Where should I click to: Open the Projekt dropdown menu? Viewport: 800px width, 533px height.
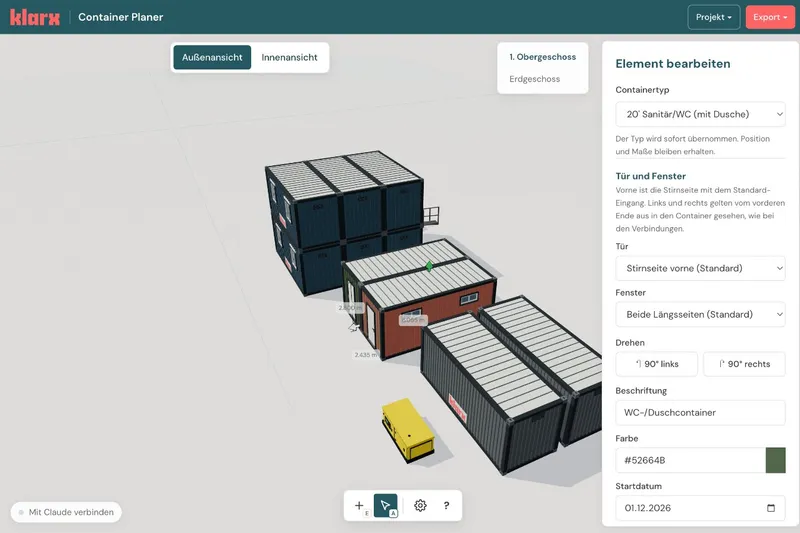click(714, 17)
